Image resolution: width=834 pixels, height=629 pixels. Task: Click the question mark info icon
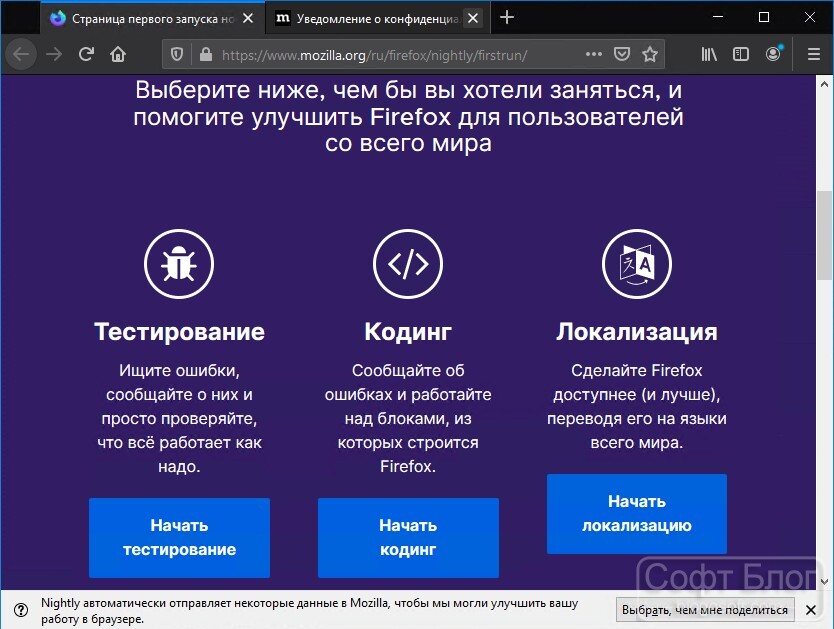21,610
